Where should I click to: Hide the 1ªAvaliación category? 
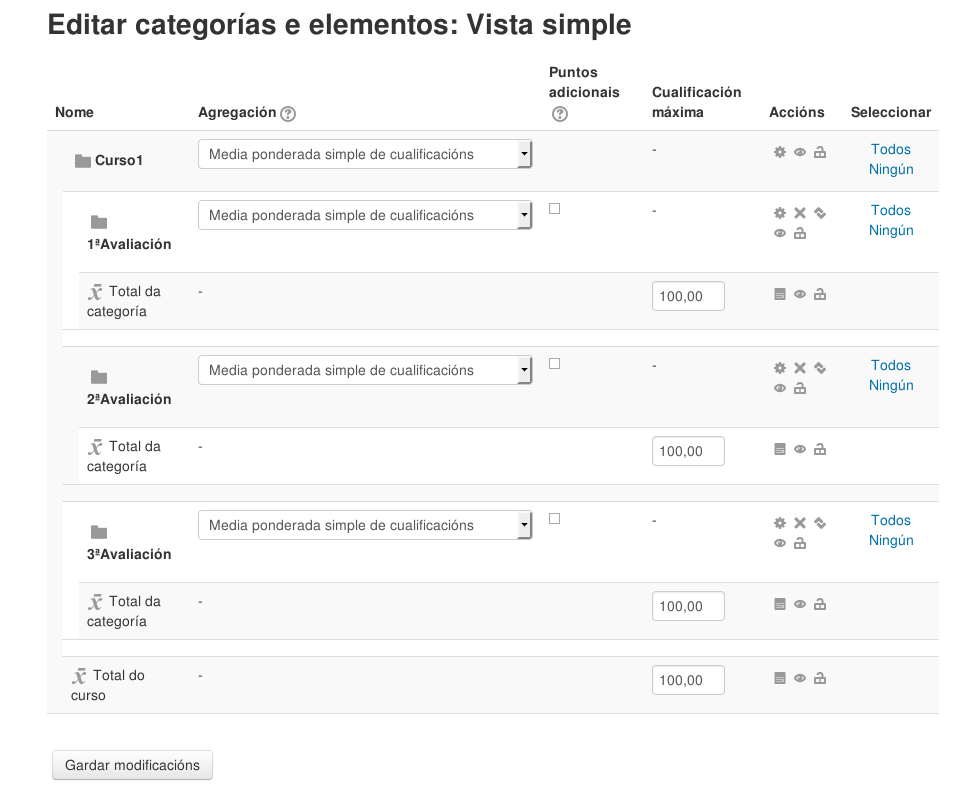779,233
